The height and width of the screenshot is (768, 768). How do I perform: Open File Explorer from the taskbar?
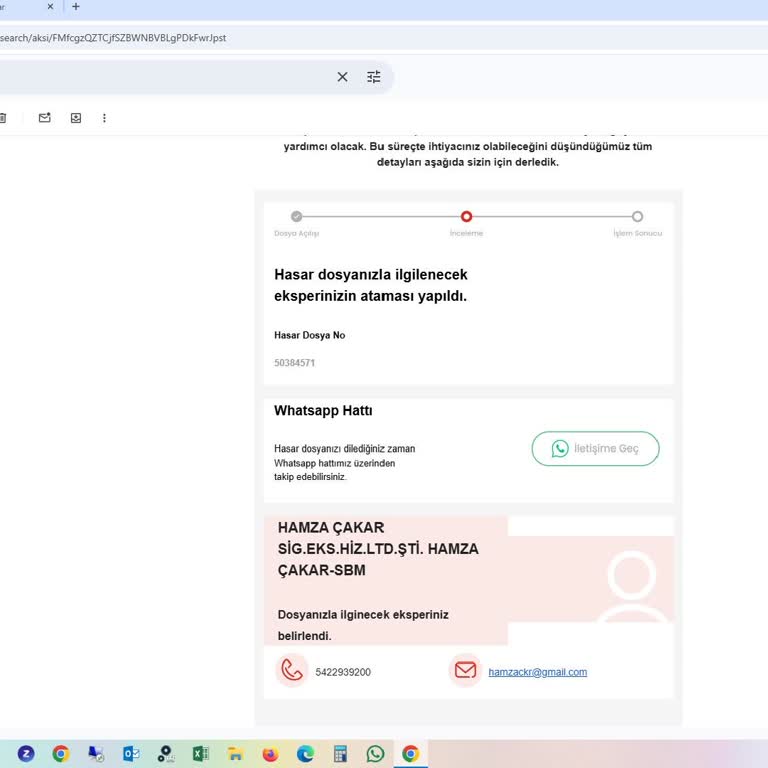tap(235, 753)
